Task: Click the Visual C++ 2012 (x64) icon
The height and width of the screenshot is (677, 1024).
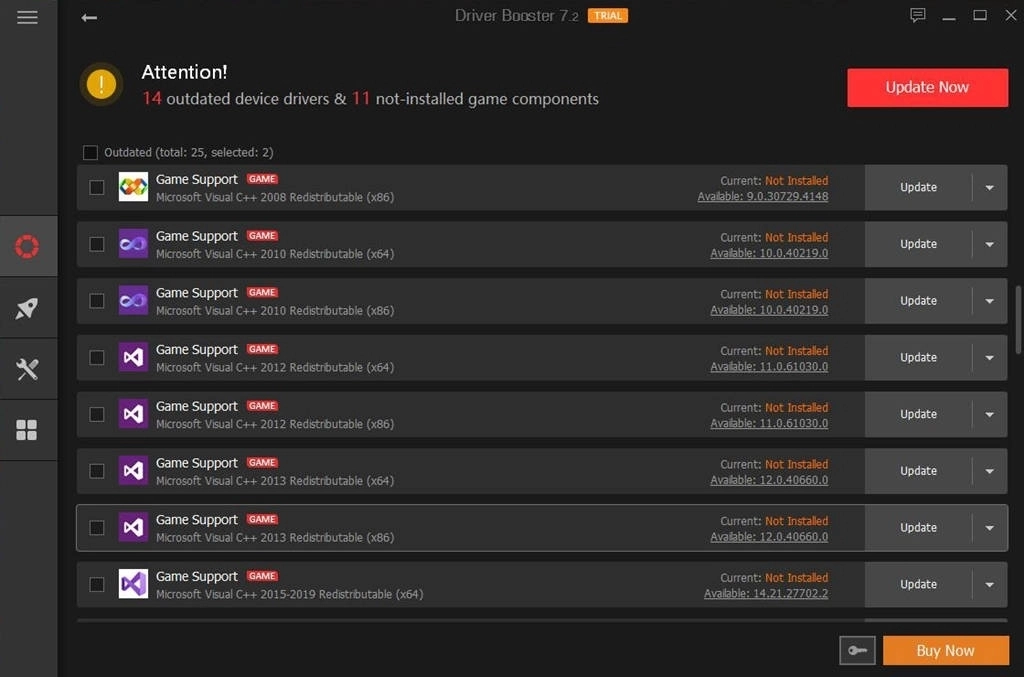Action: [133, 358]
